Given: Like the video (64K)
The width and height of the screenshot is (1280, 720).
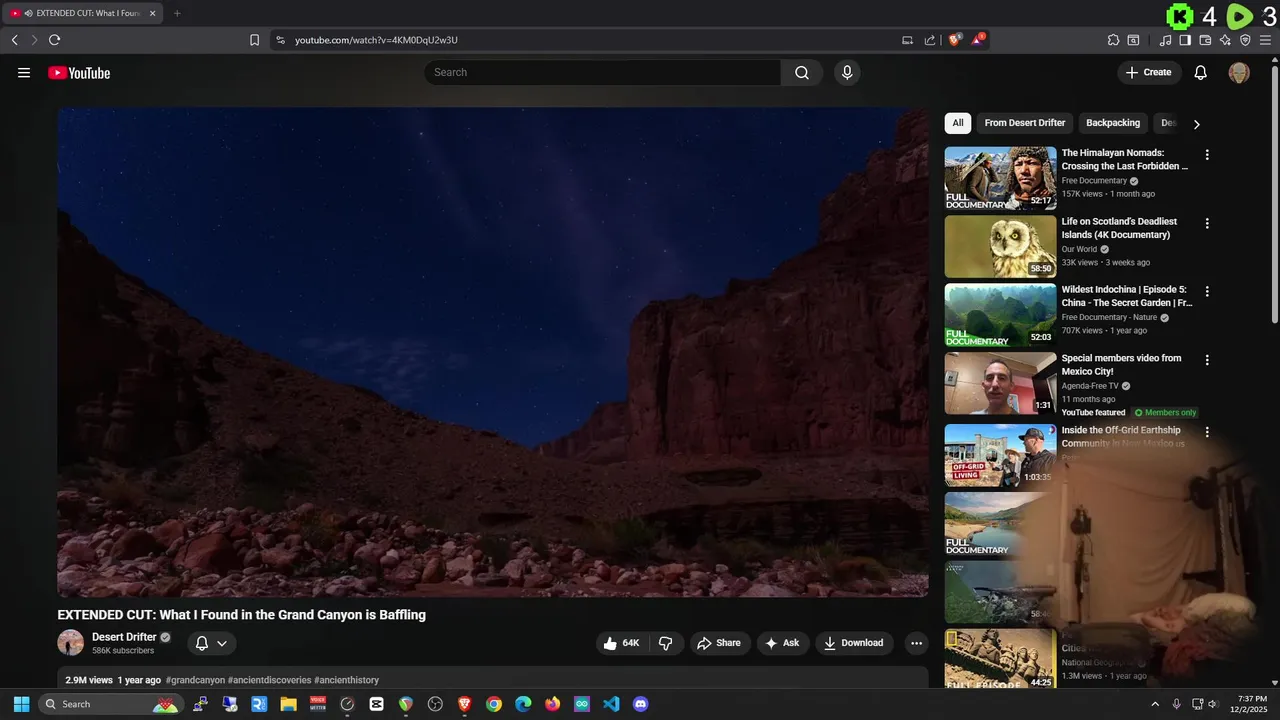Looking at the screenshot, I should [621, 643].
